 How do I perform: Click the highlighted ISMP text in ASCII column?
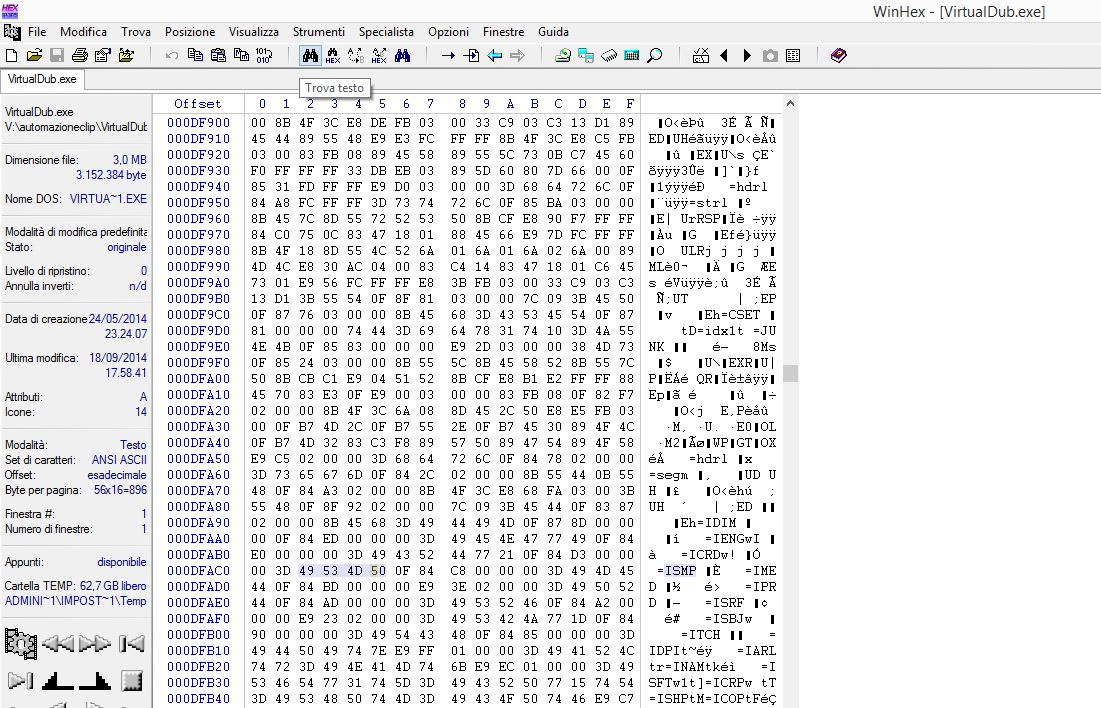(x=680, y=571)
